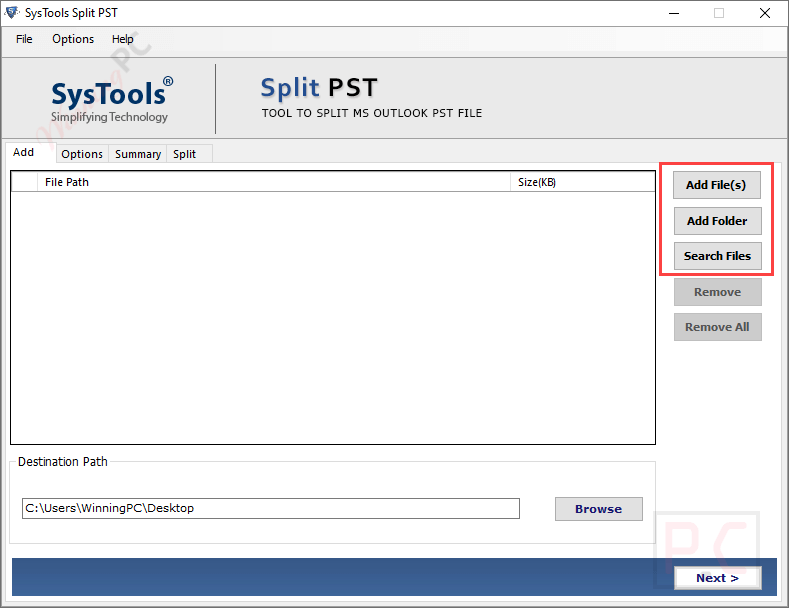Image resolution: width=789 pixels, height=608 pixels.
Task: Close the SysTools Split PST window
Action: (765, 13)
